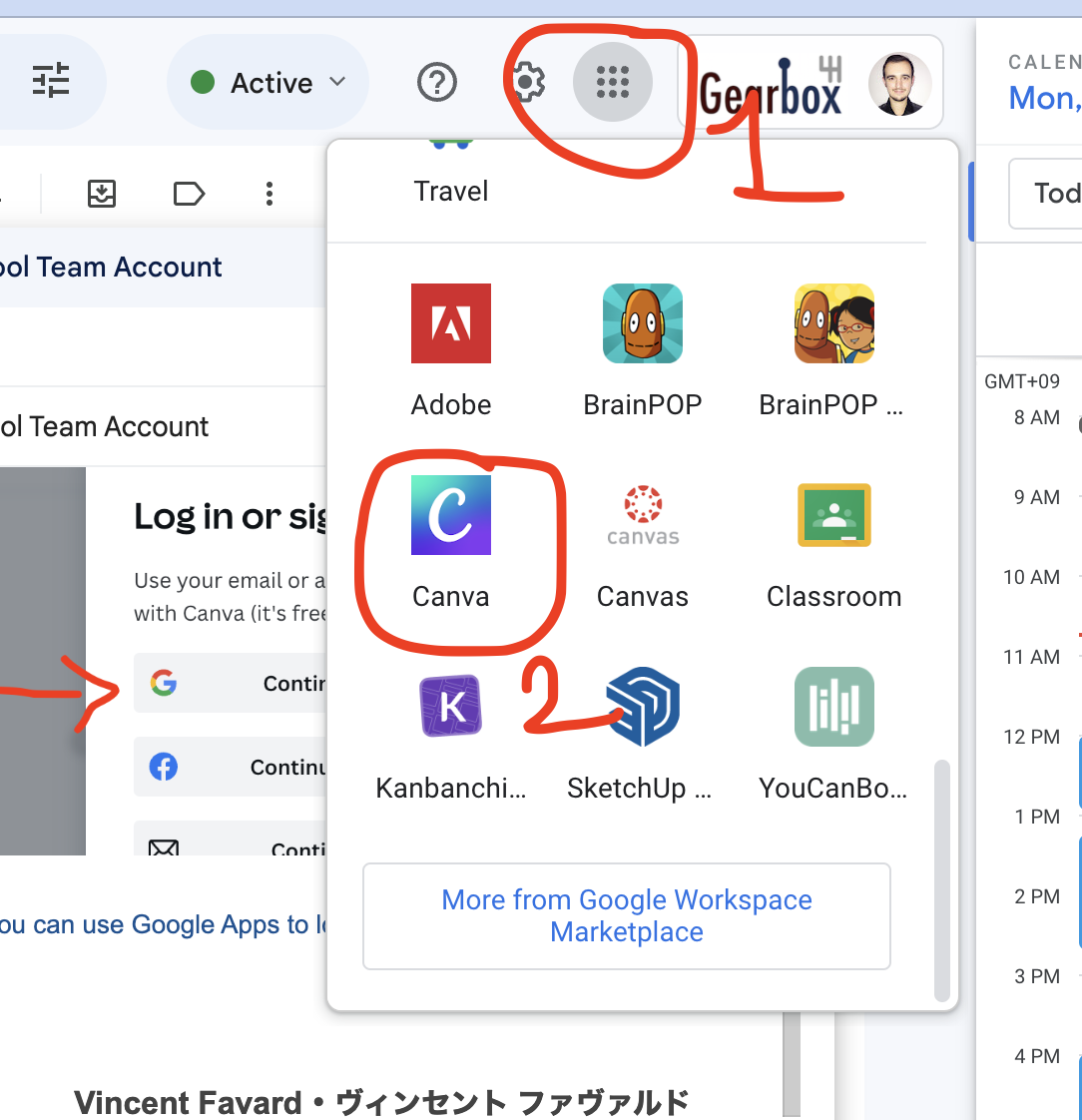
Task: Click the apps panel vertical scrollbar
Action: [941, 878]
